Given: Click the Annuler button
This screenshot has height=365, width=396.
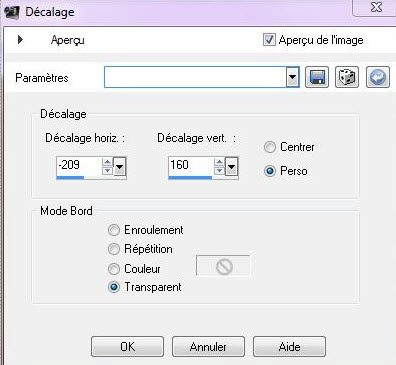Looking at the screenshot, I should (208, 347).
